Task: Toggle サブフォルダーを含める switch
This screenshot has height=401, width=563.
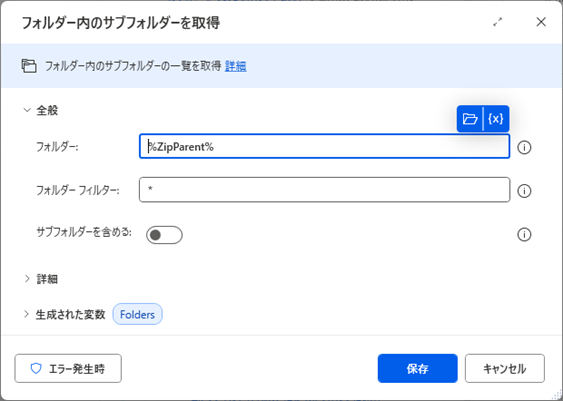Action: 164,235
